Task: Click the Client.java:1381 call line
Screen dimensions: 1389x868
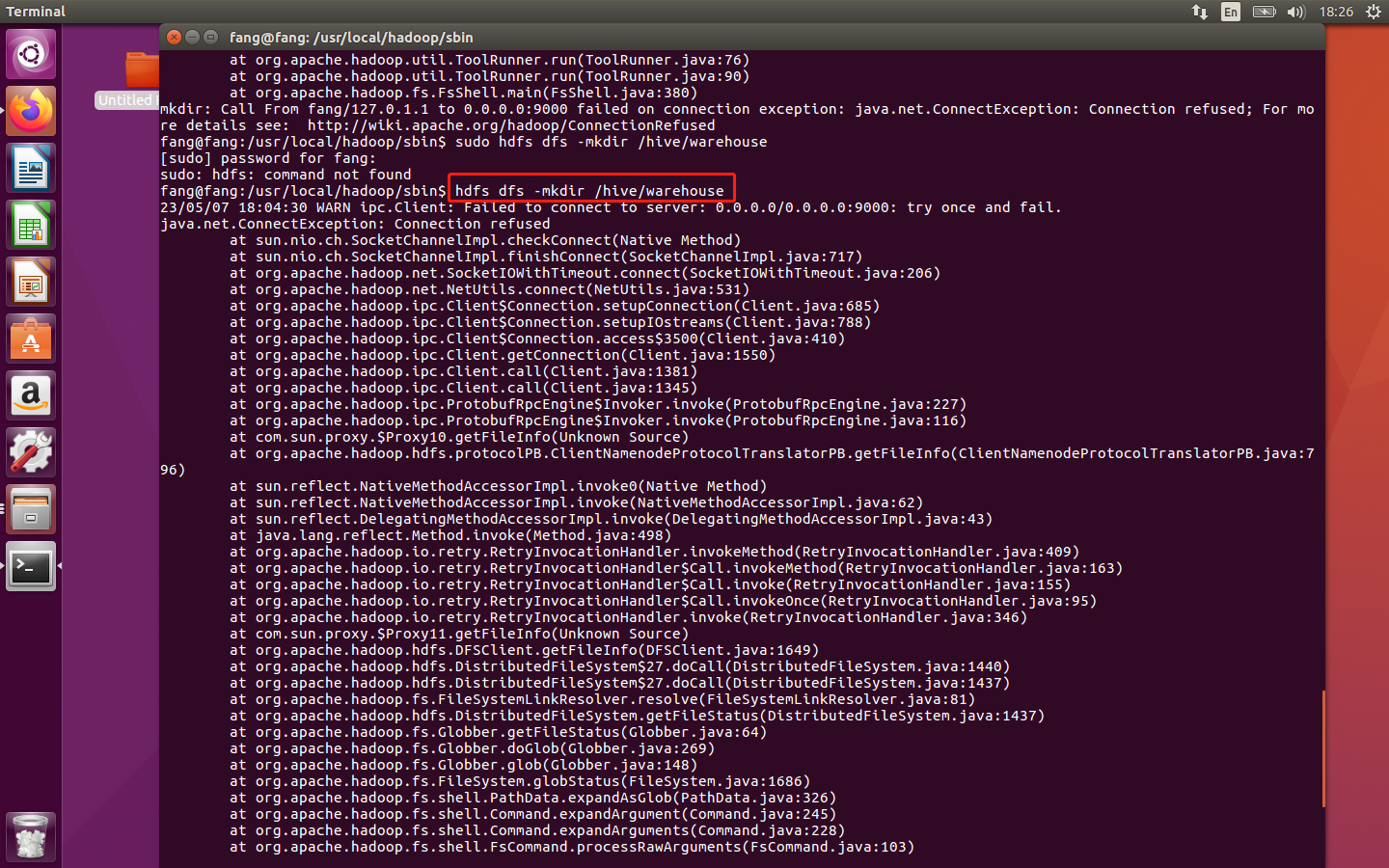Action: coord(463,371)
